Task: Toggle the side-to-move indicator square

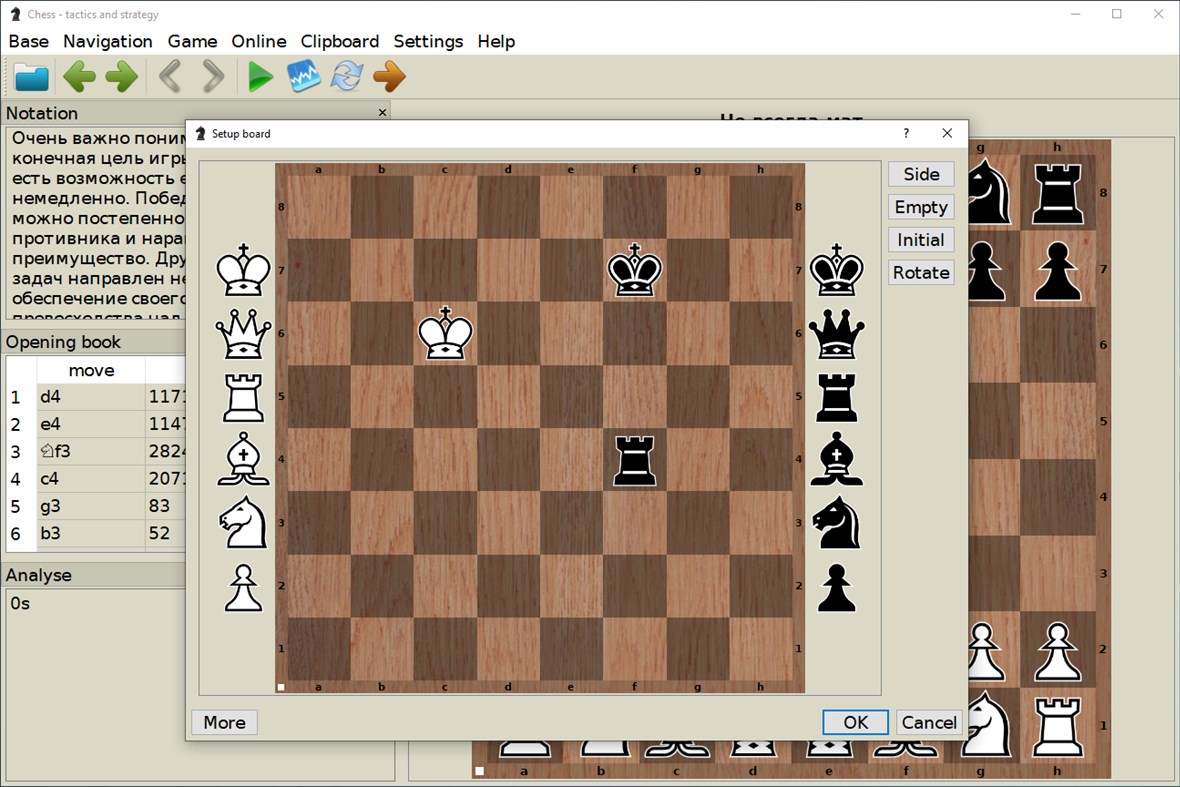Action: click(x=281, y=686)
